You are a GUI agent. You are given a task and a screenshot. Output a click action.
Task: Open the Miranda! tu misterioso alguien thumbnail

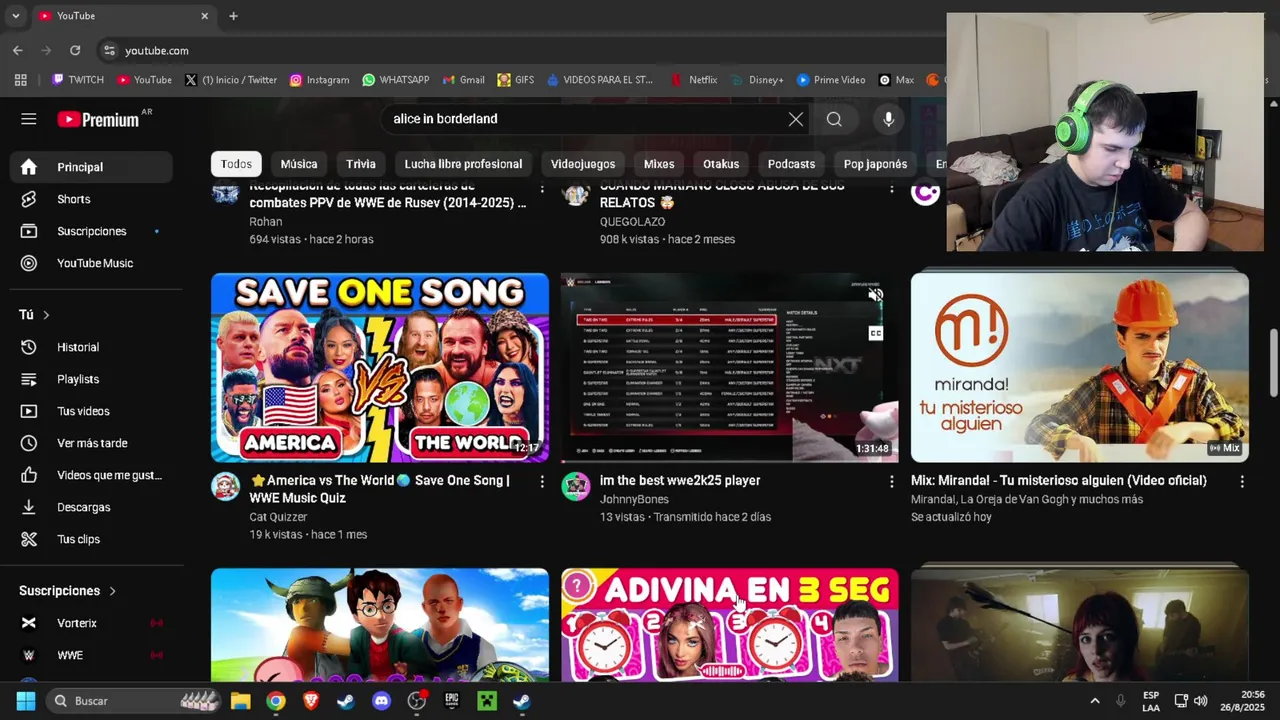(1080, 367)
